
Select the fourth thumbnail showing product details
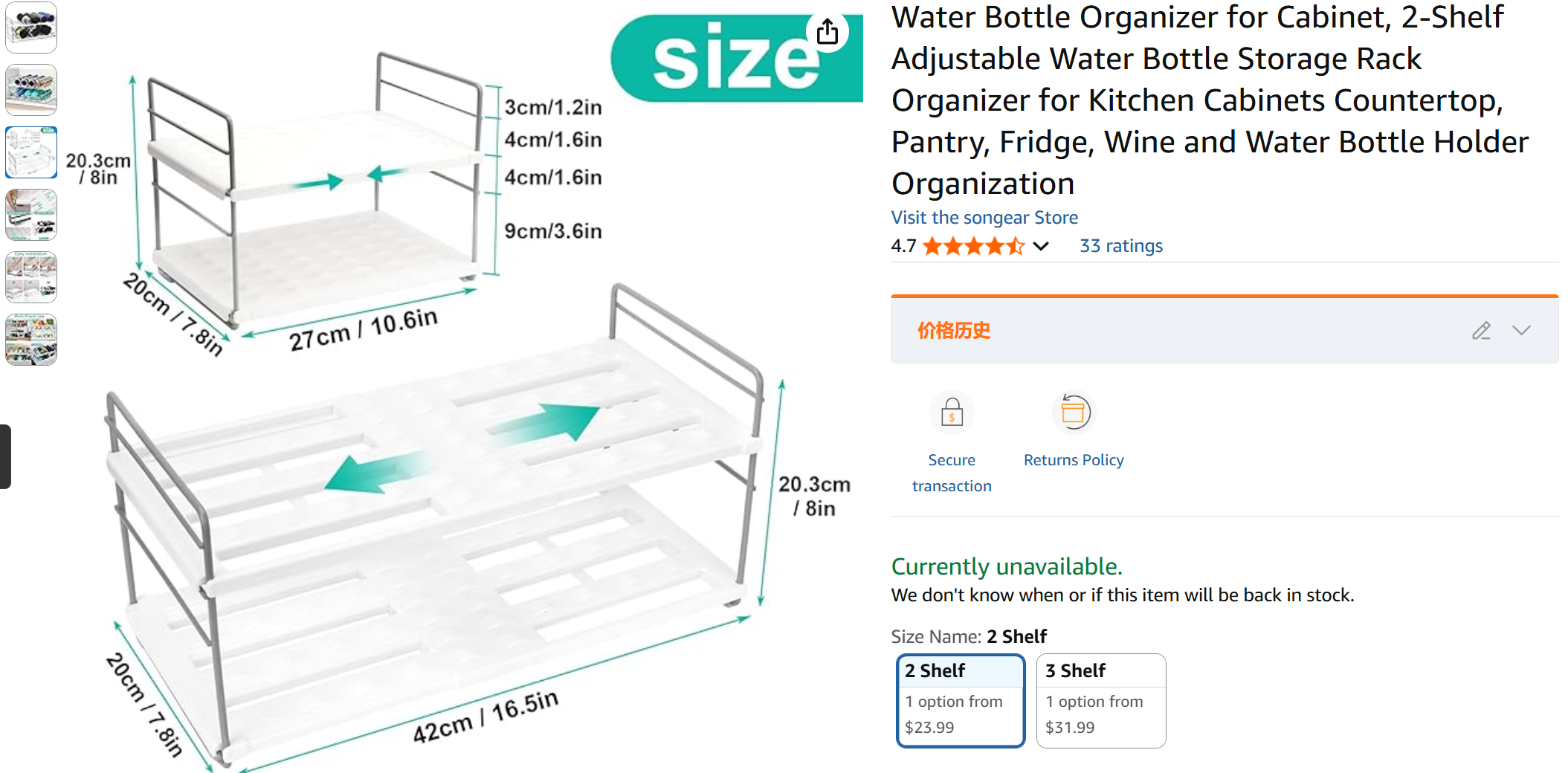[31, 215]
